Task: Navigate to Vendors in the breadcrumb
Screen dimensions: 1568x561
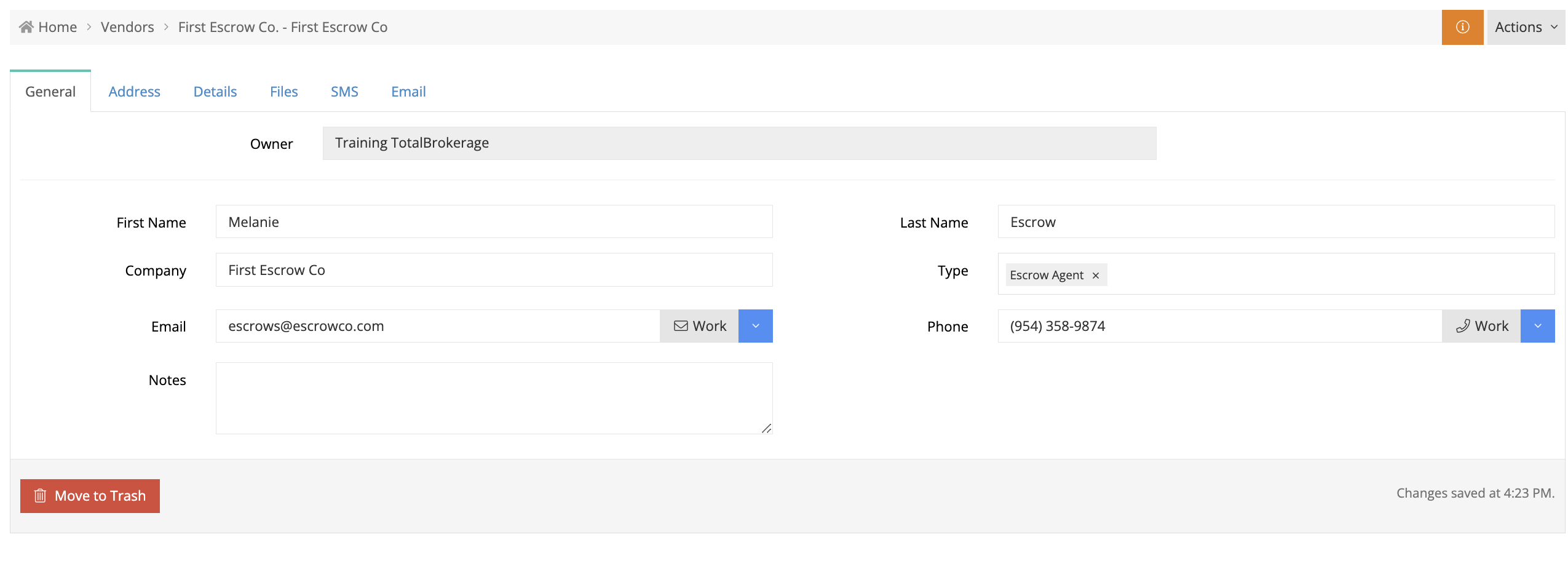Action: [127, 27]
